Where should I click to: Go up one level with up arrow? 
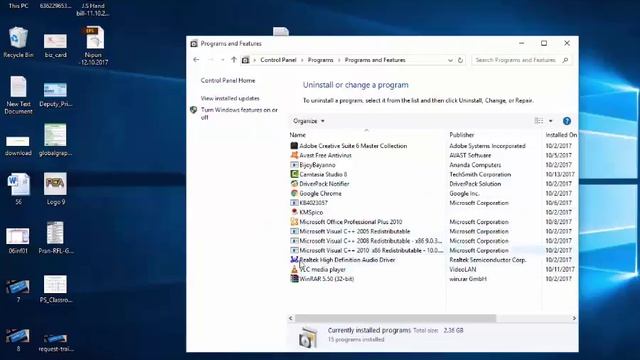234,60
